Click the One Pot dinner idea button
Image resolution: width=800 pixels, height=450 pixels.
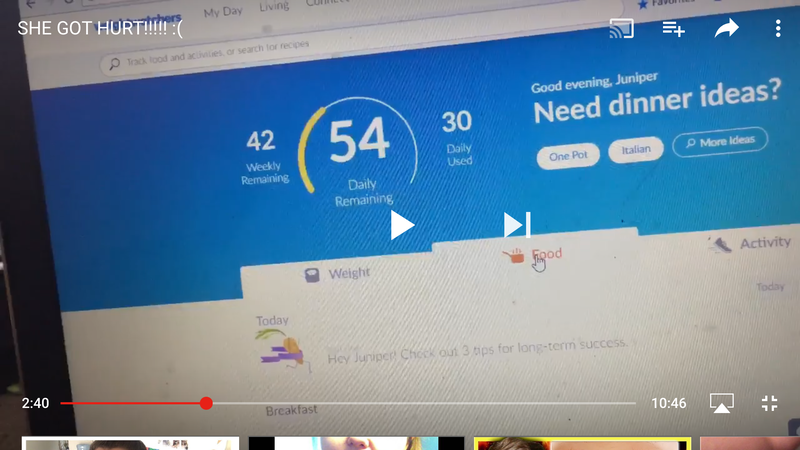(568, 156)
